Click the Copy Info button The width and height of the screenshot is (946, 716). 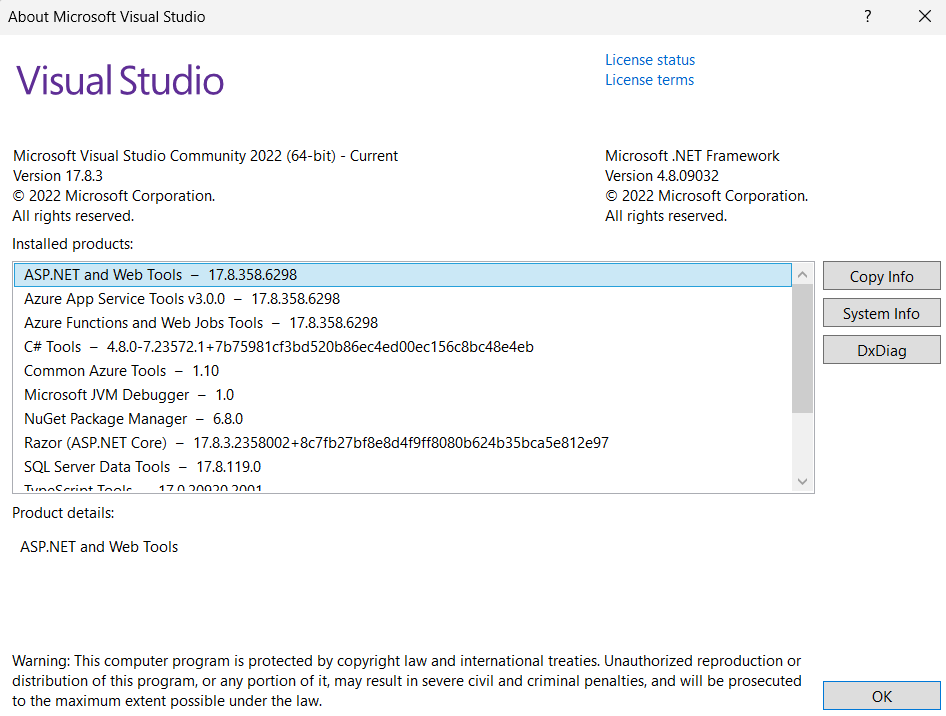pyautogui.click(x=881, y=276)
